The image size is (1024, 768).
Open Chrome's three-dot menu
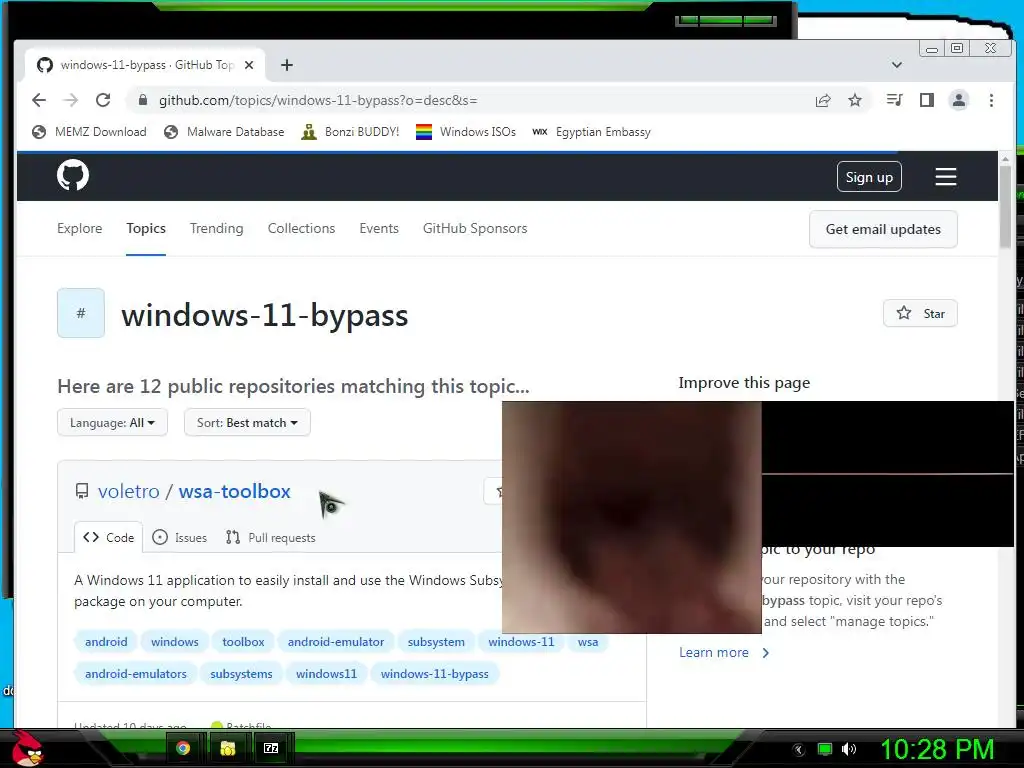pos(991,100)
